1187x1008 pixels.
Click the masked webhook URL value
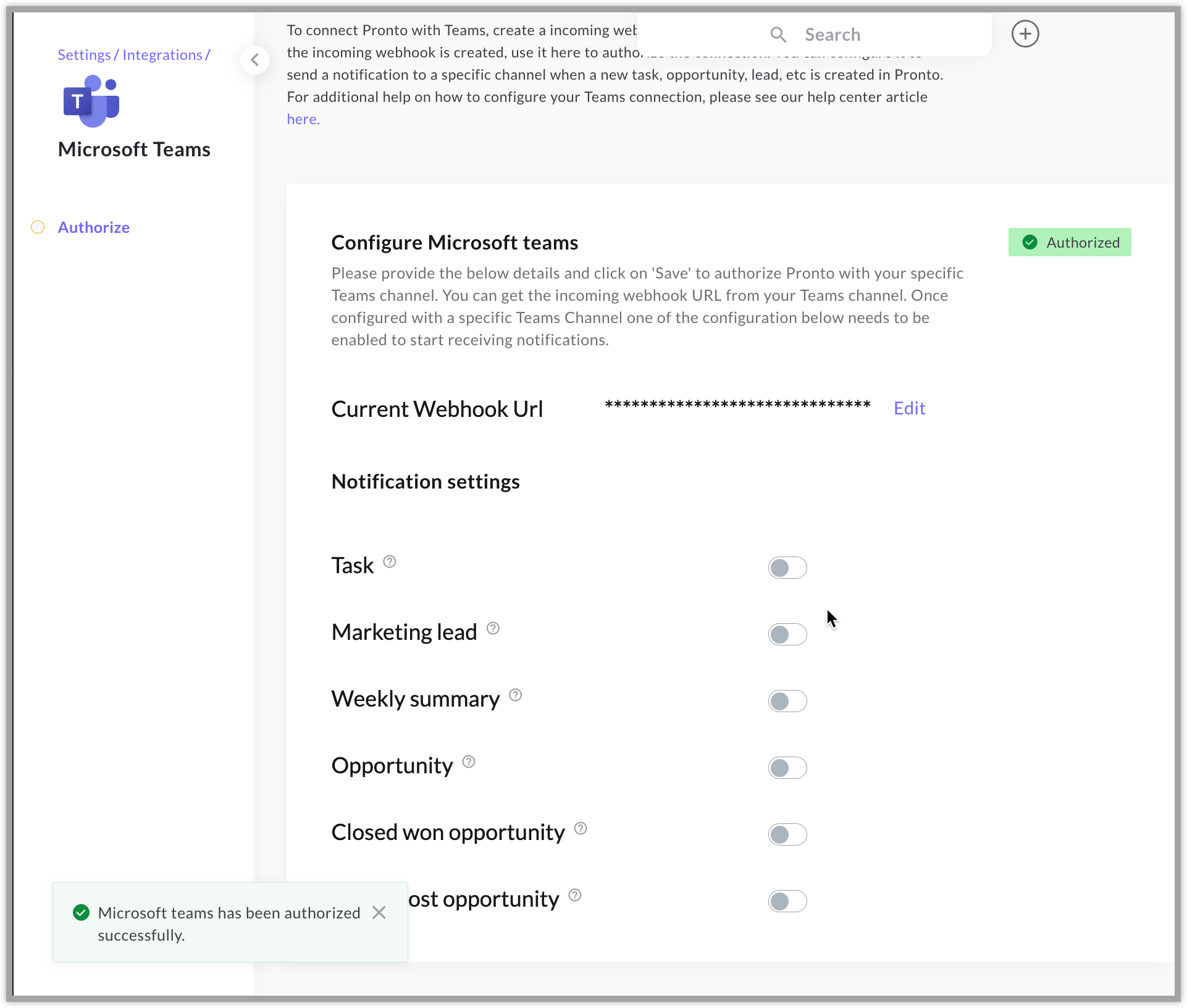pos(737,405)
